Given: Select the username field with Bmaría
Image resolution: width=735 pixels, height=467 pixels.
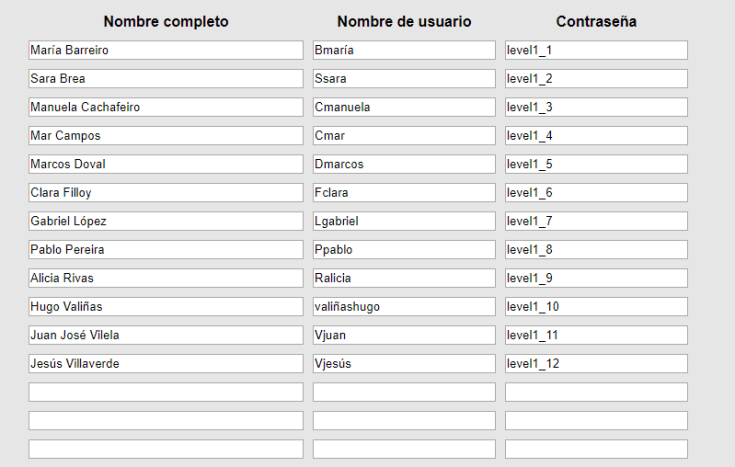Looking at the screenshot, I should click(403, 50).
